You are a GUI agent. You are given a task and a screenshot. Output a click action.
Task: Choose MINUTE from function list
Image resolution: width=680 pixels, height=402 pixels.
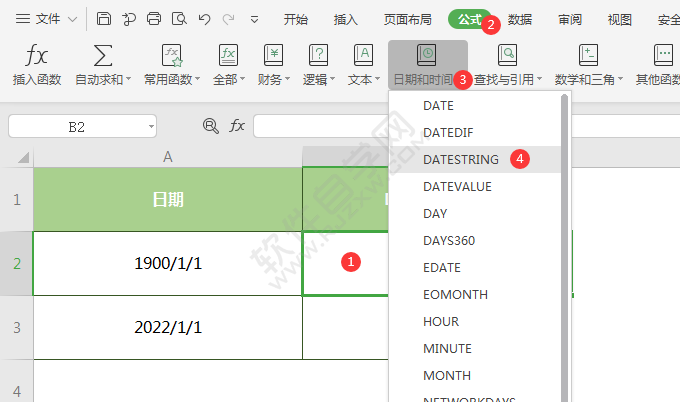tap(475, 348)
